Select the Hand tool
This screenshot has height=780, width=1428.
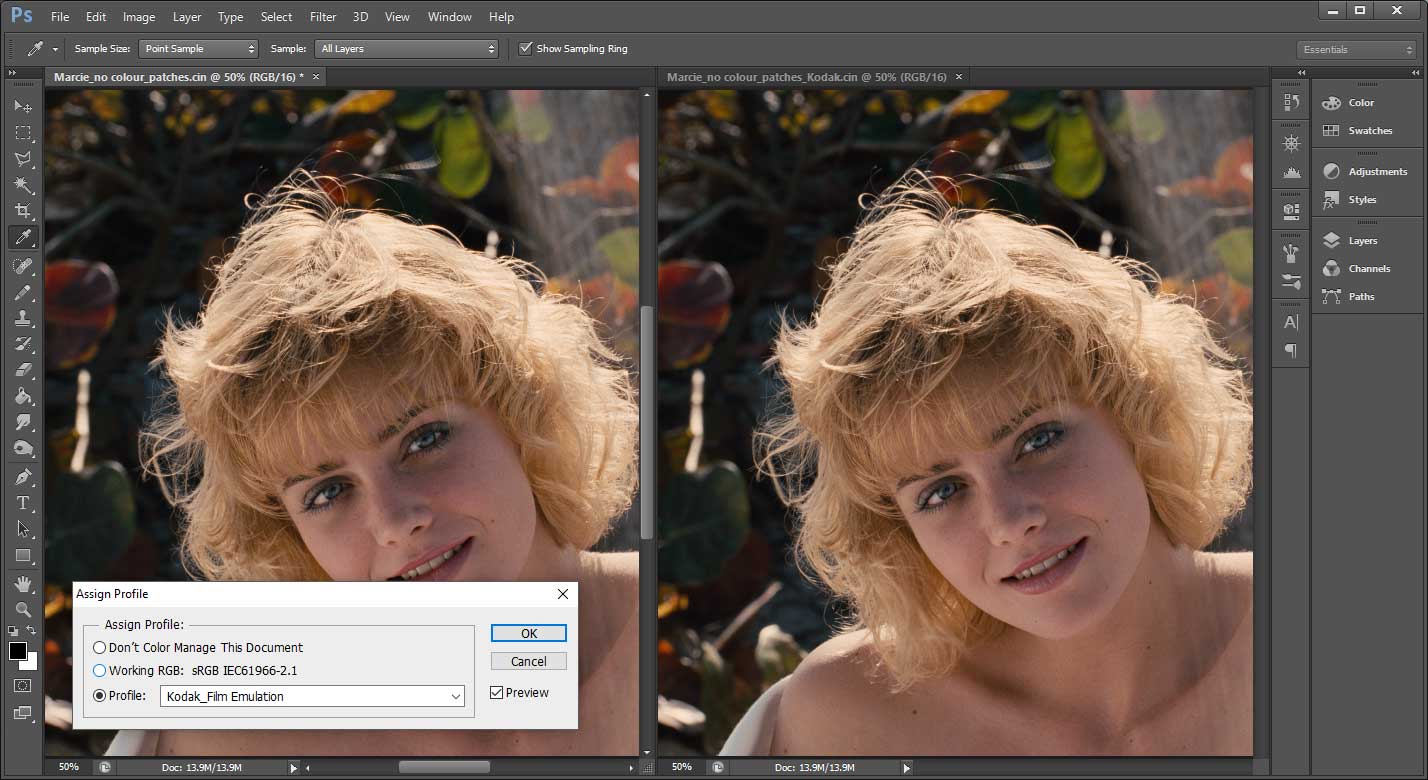pyautogui.click(x=23, y=584)
